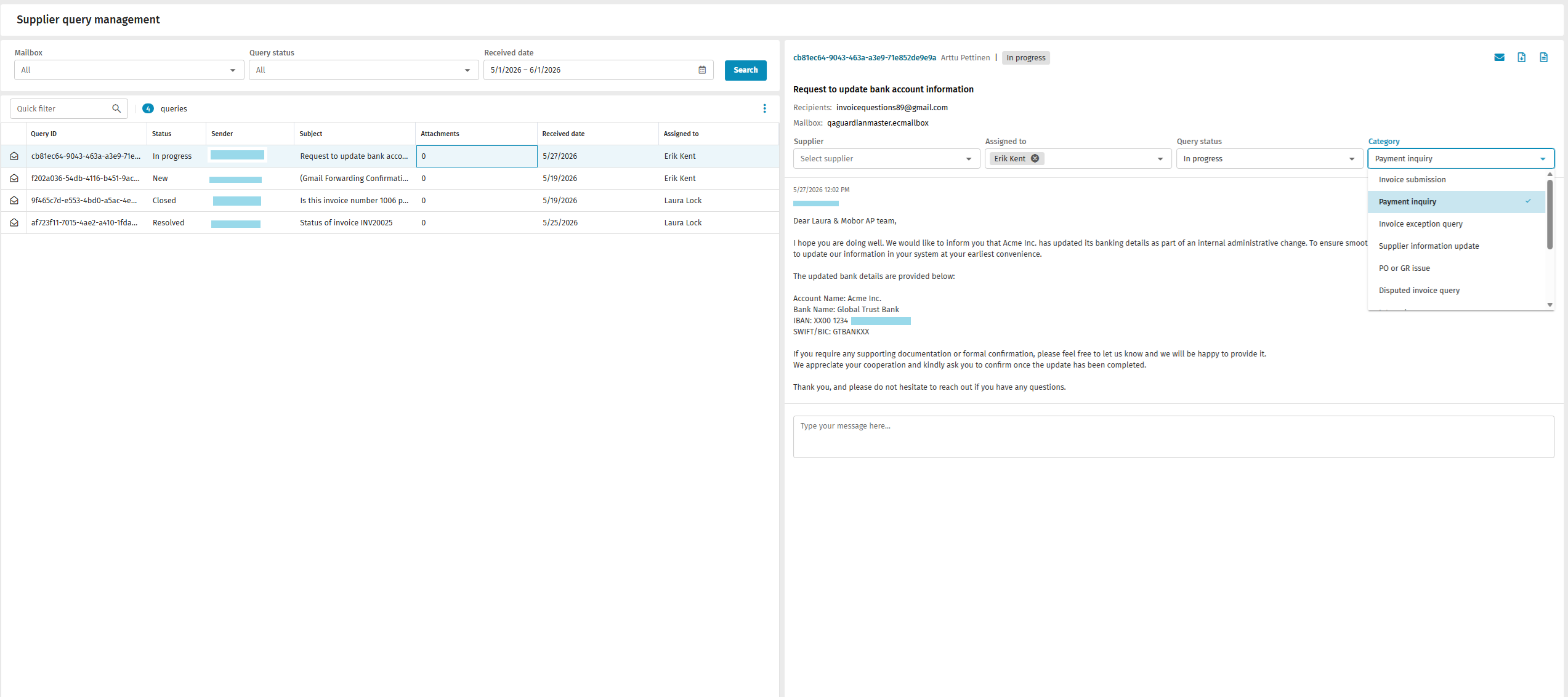Click the document download icon in header

1521,57
